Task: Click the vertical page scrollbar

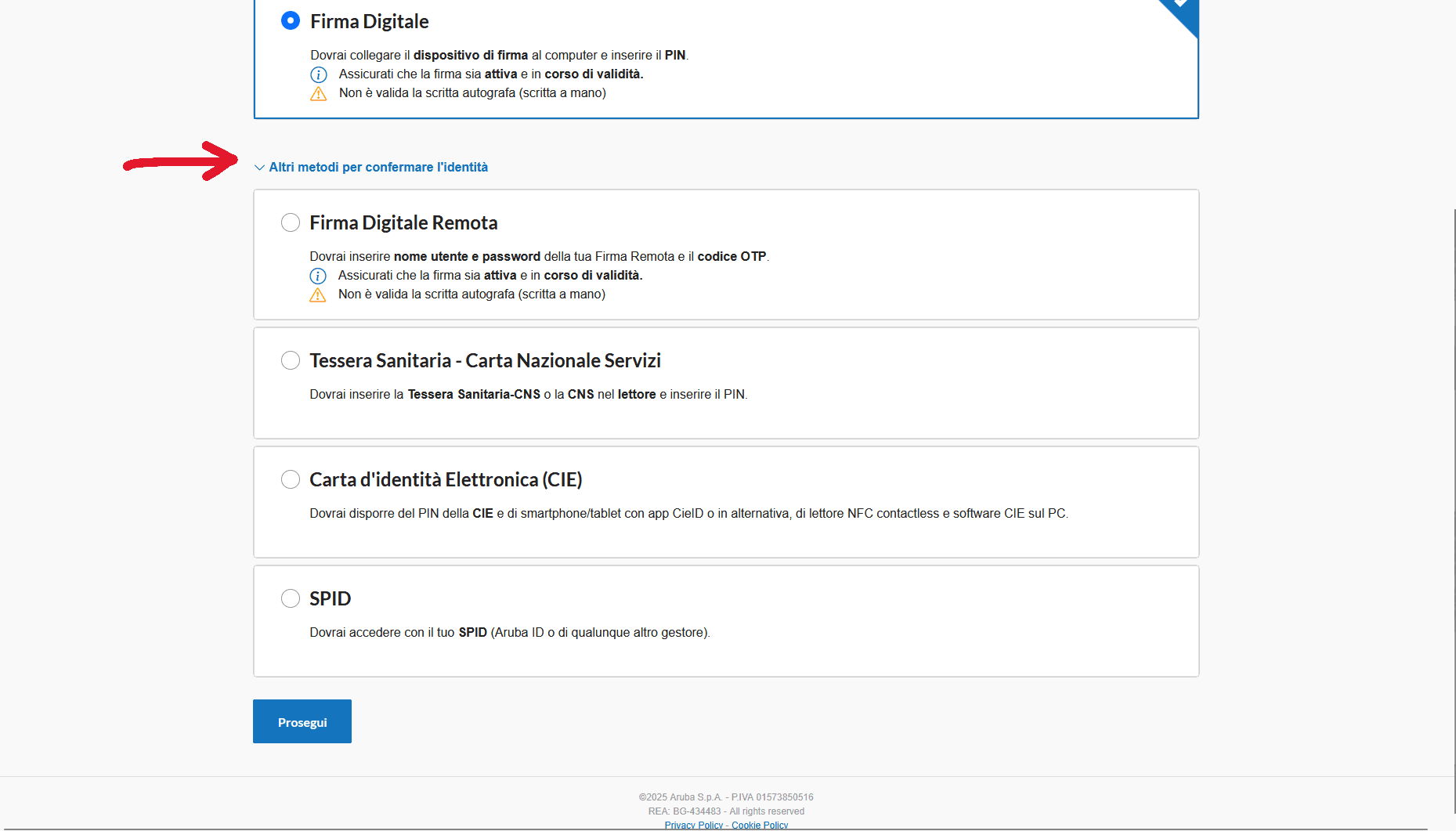Action: [1454, 470]
